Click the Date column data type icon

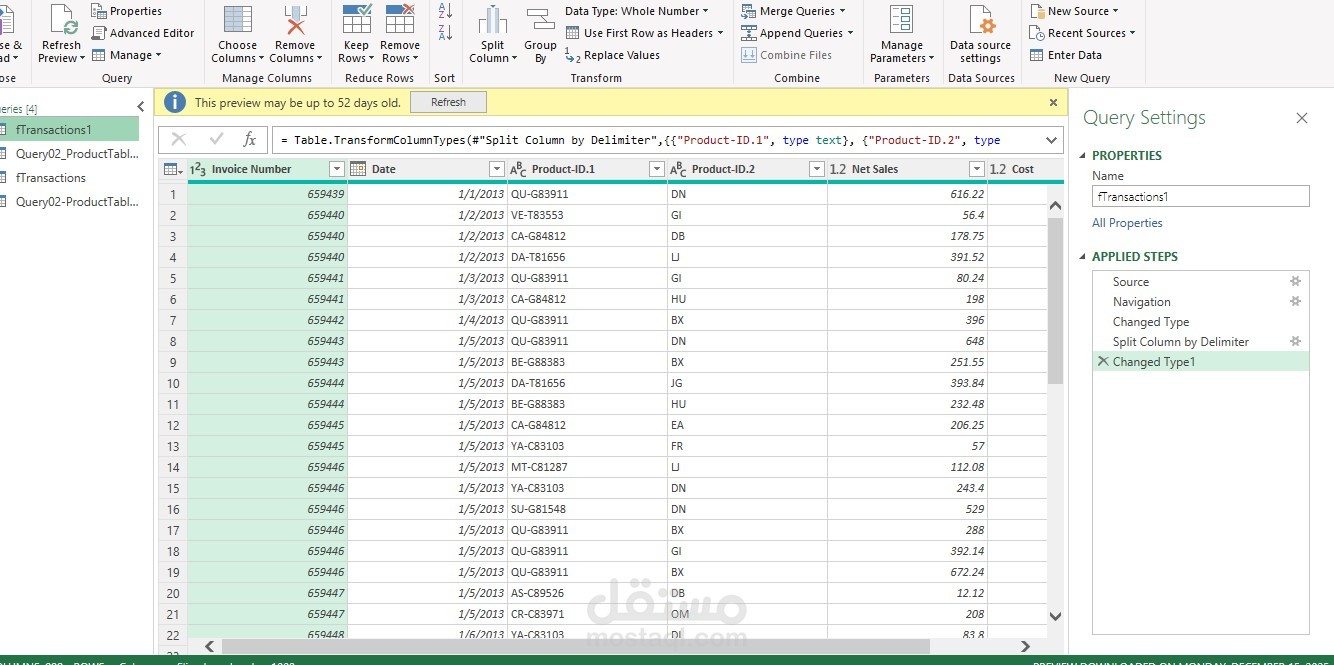358,169
